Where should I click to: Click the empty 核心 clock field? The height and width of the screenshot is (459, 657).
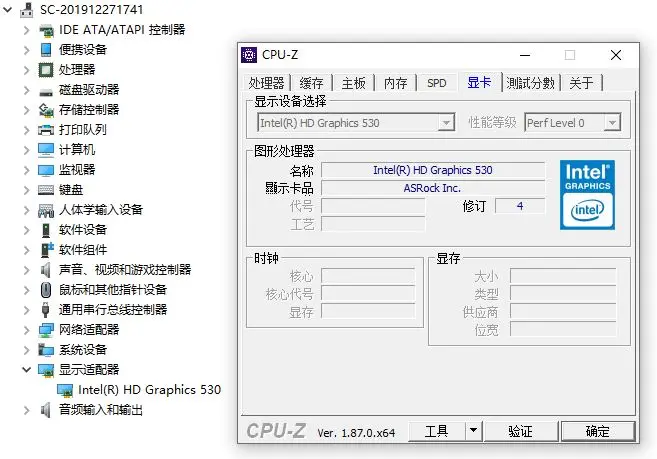click(x=368, y=276)
